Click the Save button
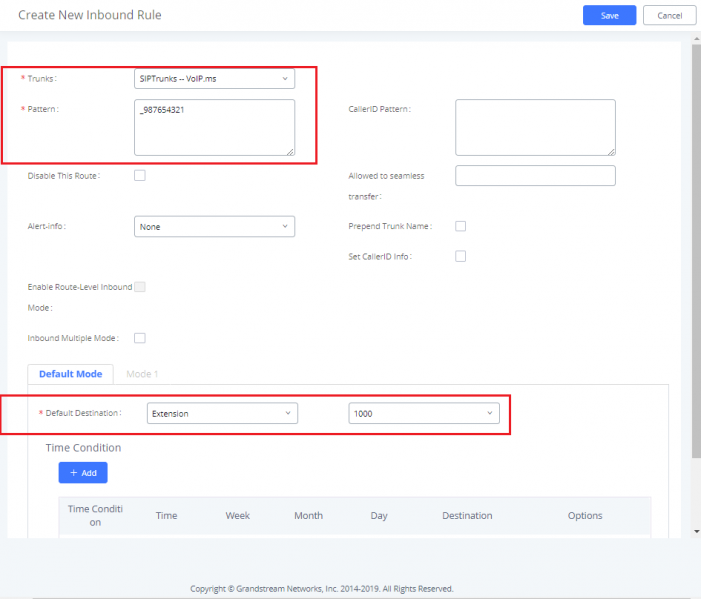The width and height of the screenshot is (701, 599). (x=609, y=15)
